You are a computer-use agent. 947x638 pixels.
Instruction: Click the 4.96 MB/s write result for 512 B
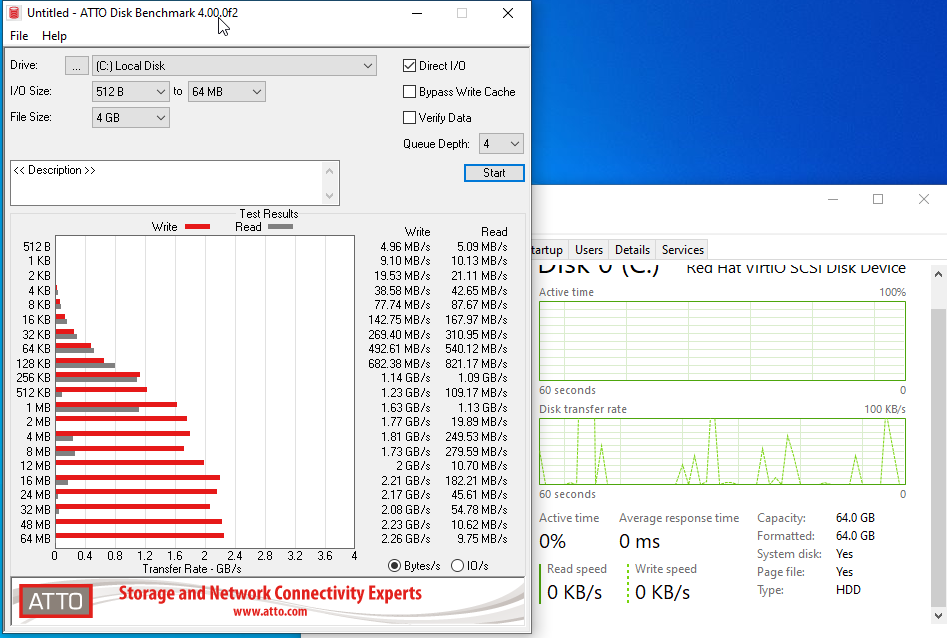tap(405, 246)
